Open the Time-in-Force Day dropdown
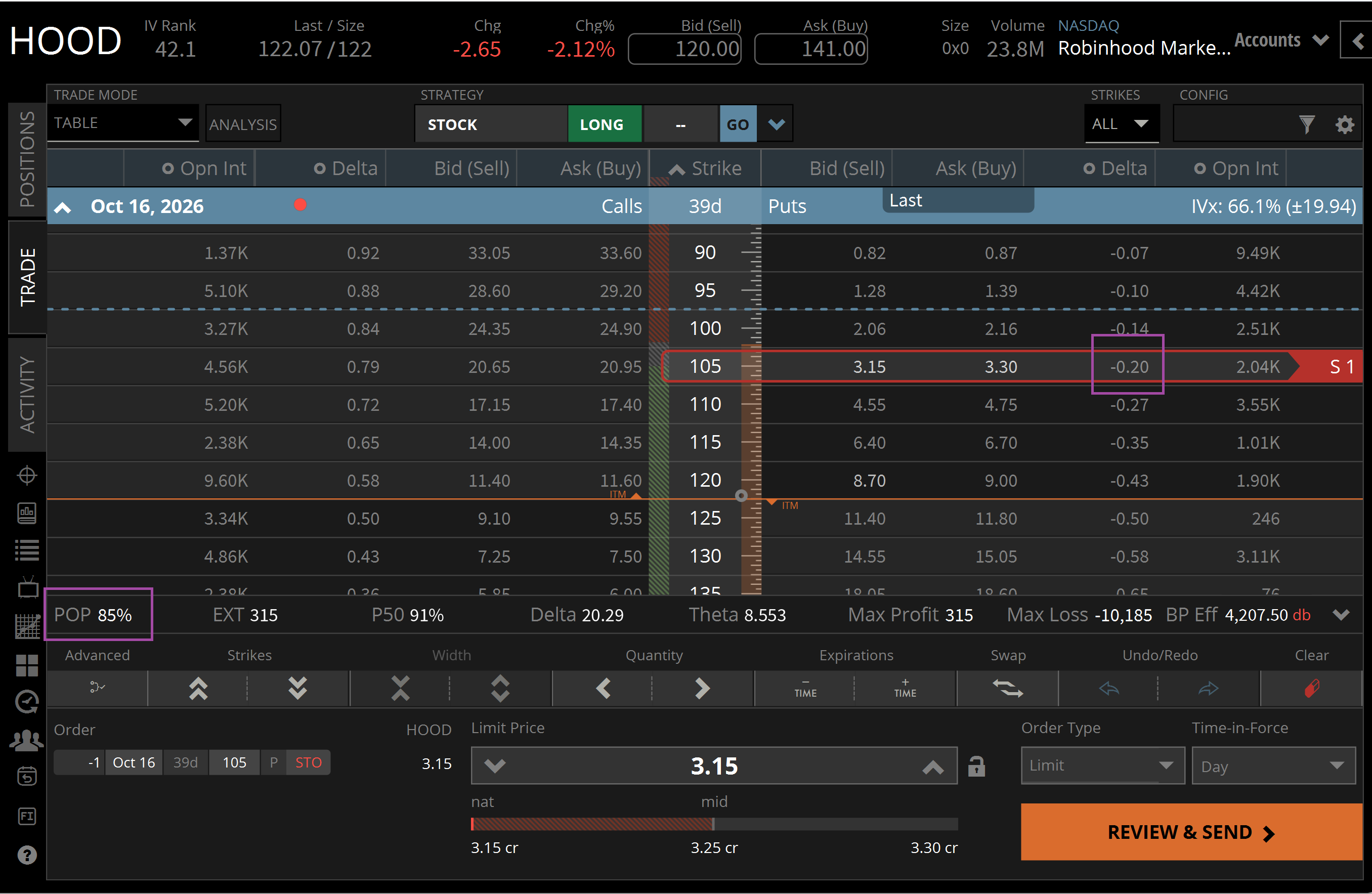This screenshot has width=1372, height=894. 1273,765
